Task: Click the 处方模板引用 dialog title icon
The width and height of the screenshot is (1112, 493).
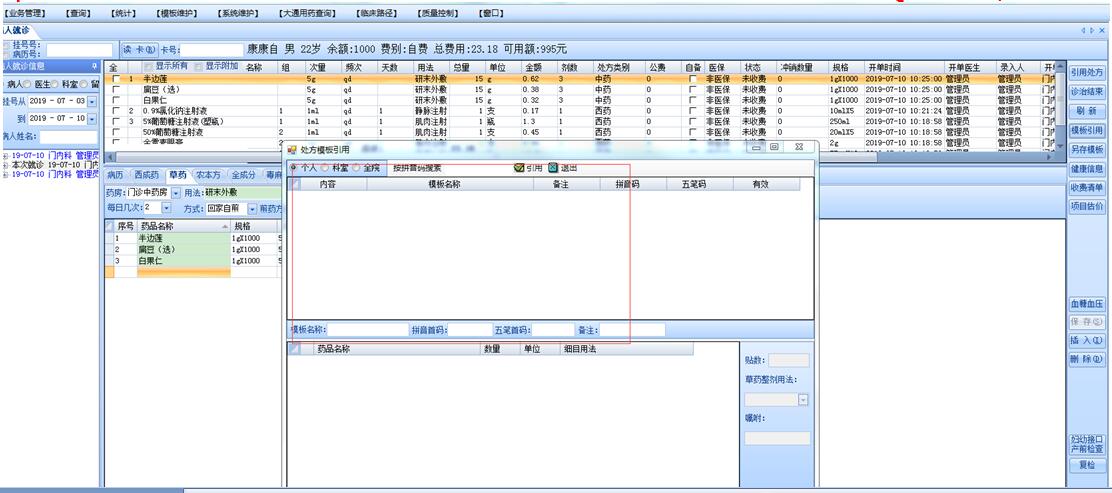Action: [x=291, y=150]
